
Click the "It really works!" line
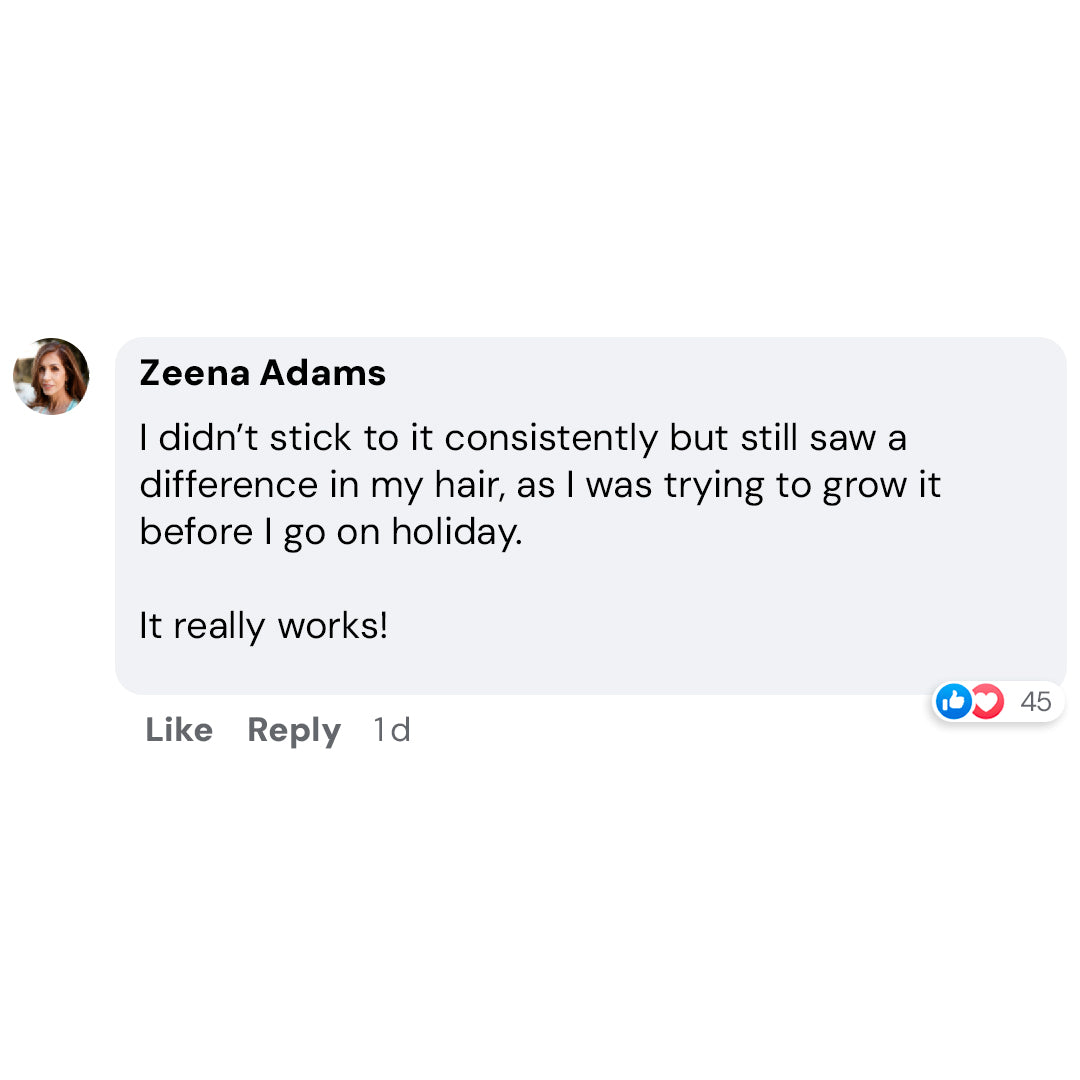[x=263, y=627]
